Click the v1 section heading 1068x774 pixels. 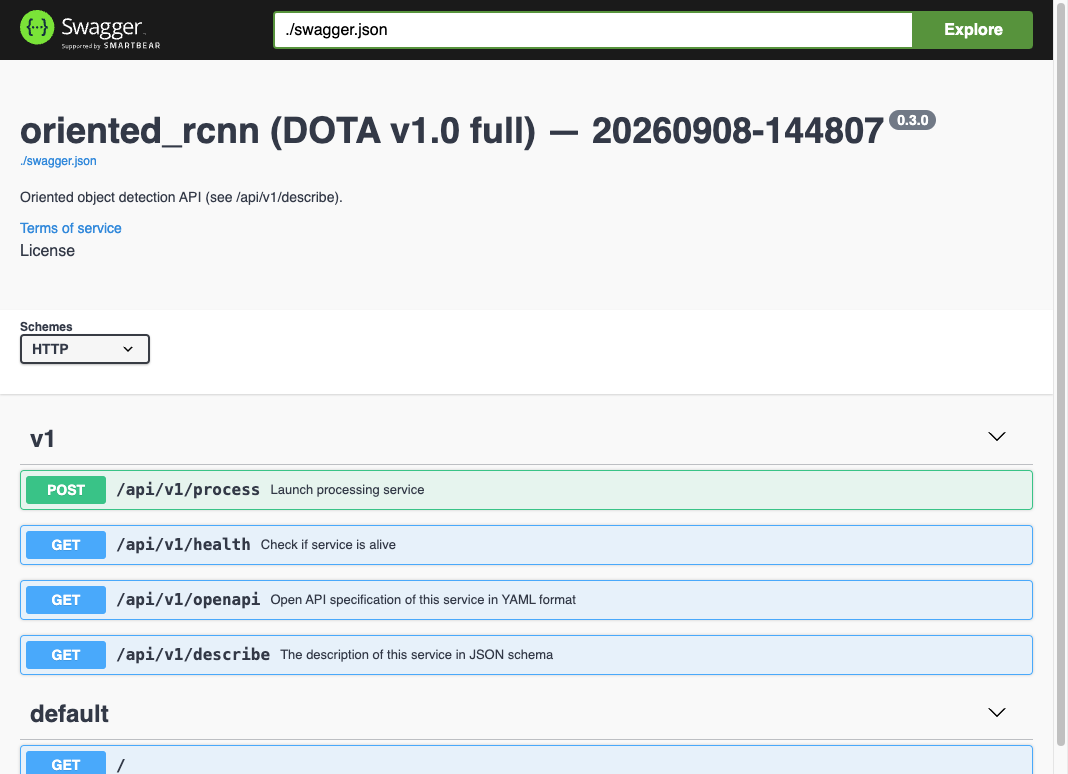(42, 439)
